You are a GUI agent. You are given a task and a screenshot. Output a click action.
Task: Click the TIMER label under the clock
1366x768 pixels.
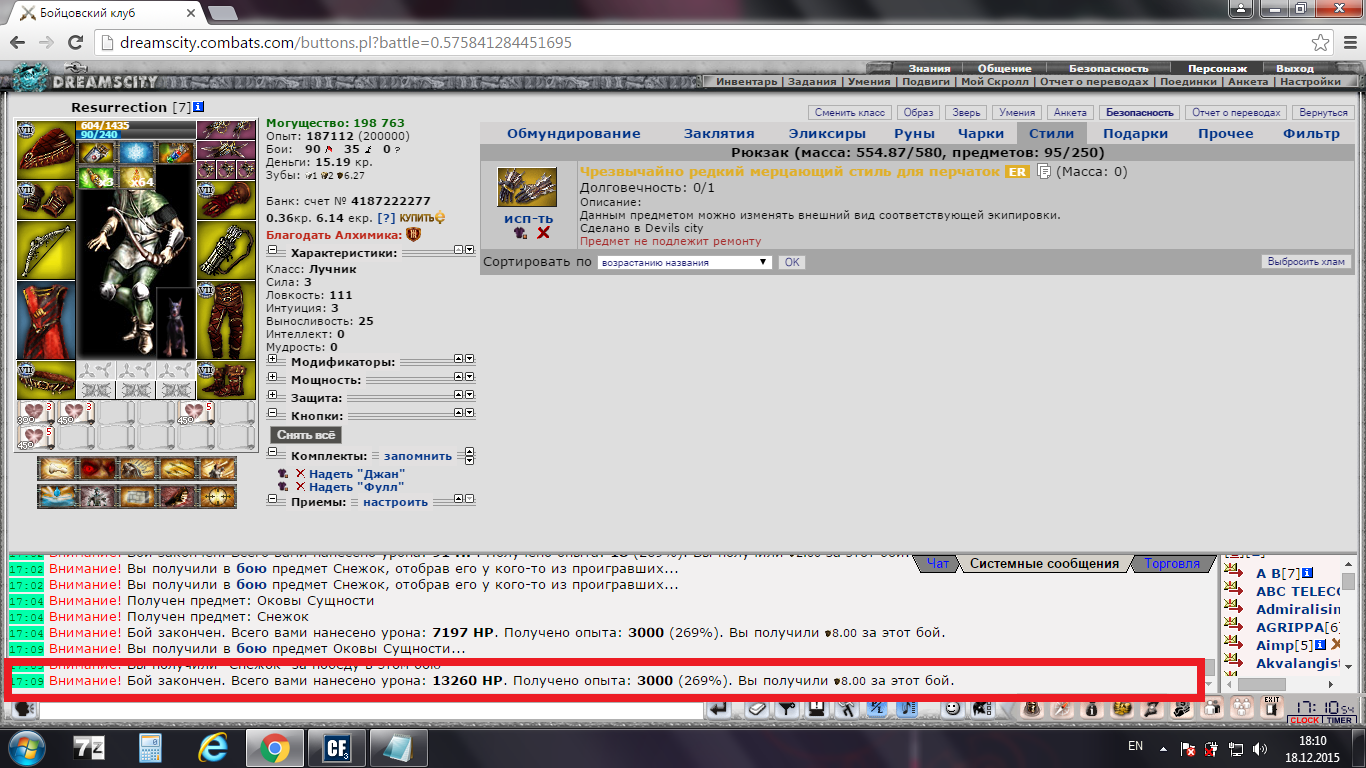pyautogui.click(x=1338, y=720)
